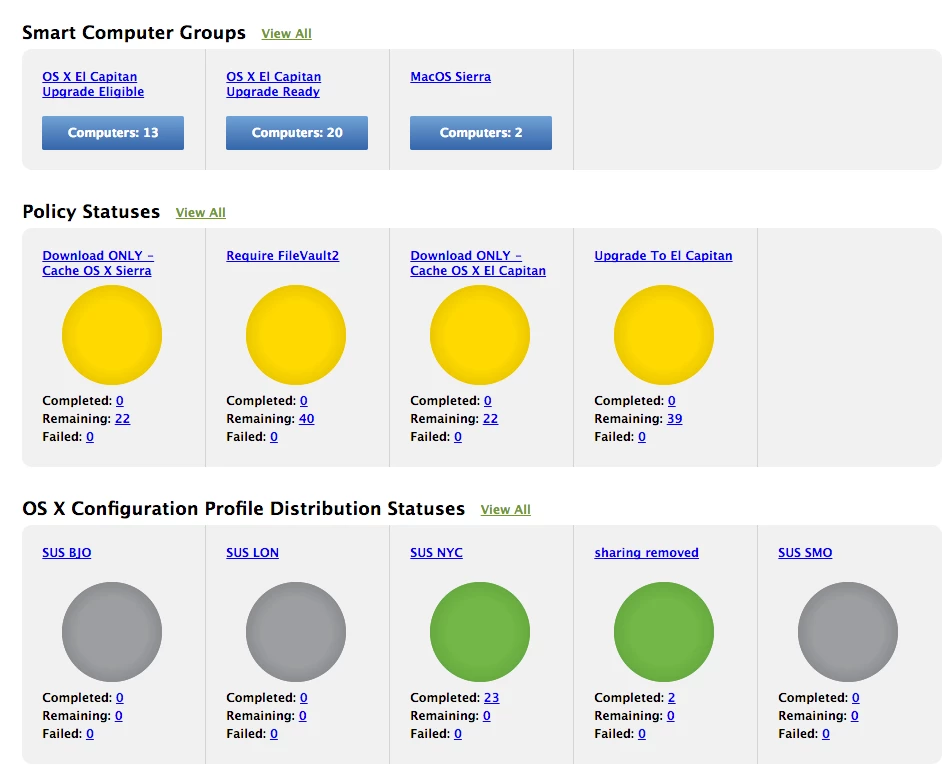The width and height of the screenshot is (942, 767).
Task: Click the green status circle for sharing removed
Action: click(664, 632)
